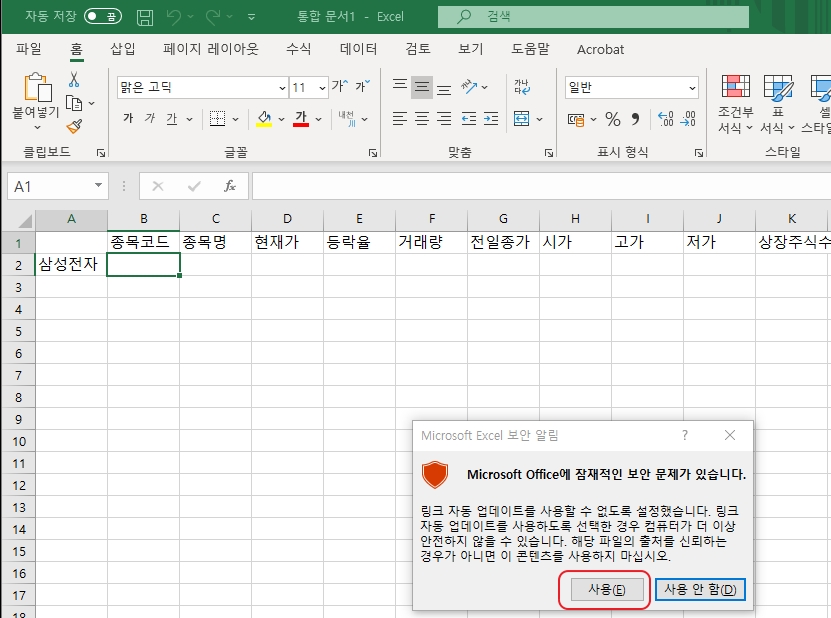Click the 사용(E) enable button
Image resolution: width=831 pixels, height=618 pixels.
coord(607,589)
